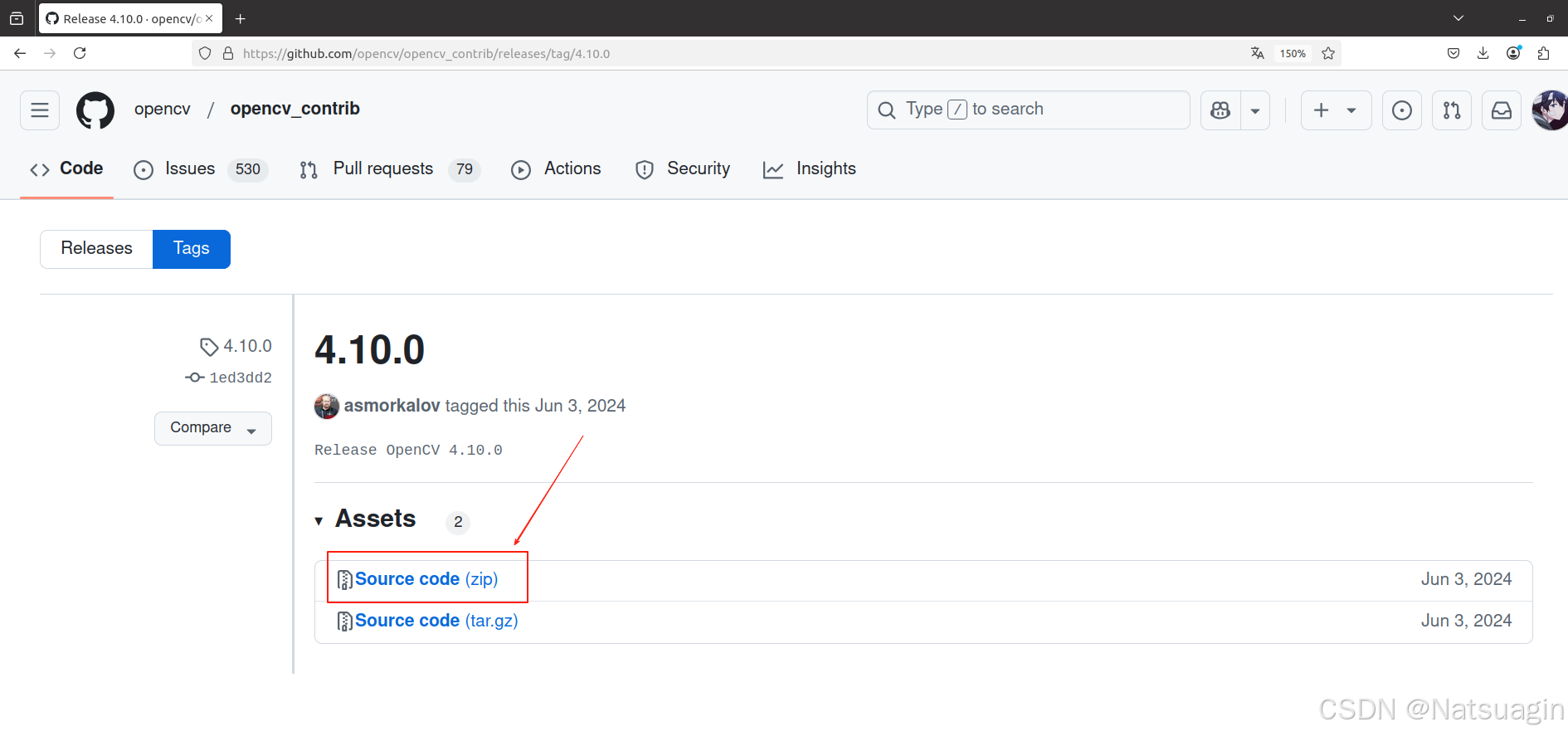
Task: Download Source code (tar.gz)
Action: 436,621
